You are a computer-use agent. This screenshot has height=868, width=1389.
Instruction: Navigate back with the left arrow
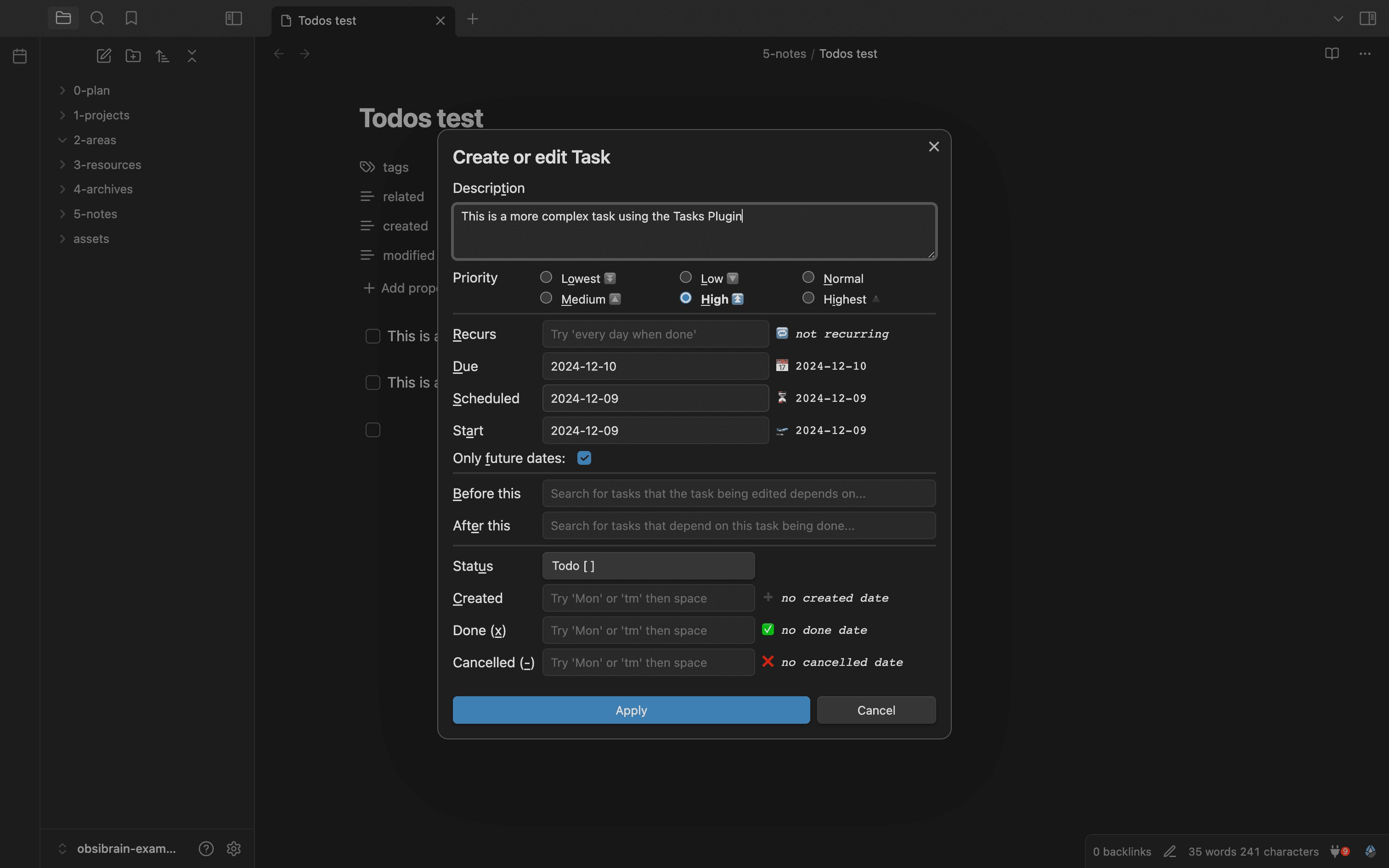[x=278, y=54]
